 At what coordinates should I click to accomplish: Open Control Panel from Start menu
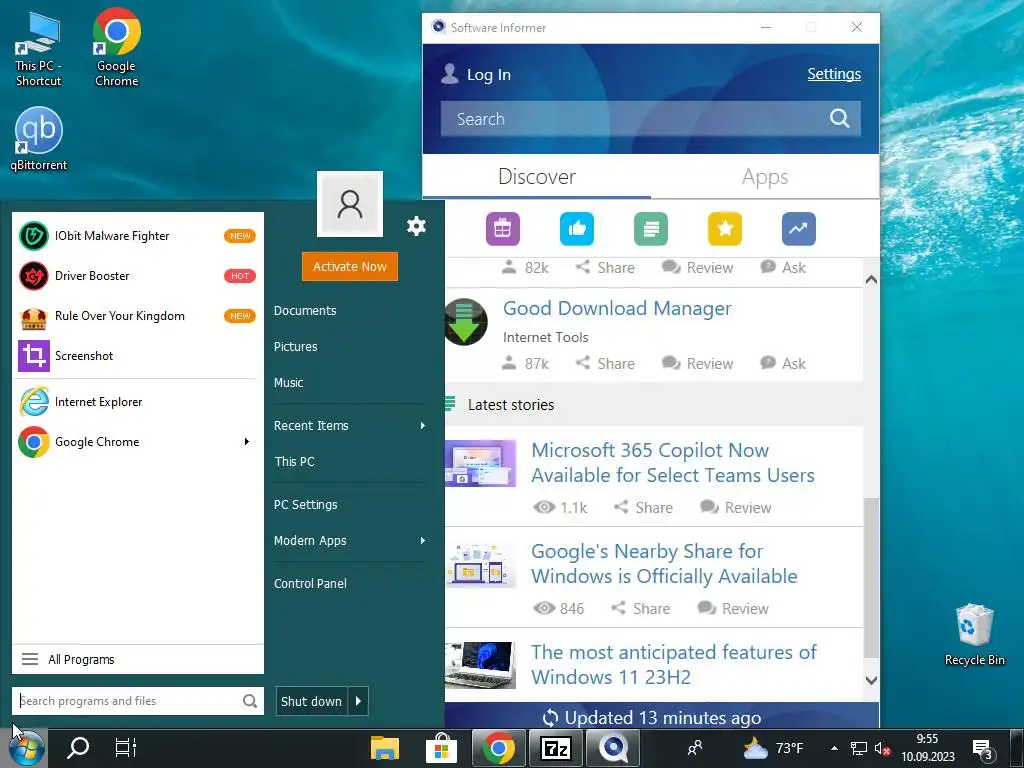310,584
